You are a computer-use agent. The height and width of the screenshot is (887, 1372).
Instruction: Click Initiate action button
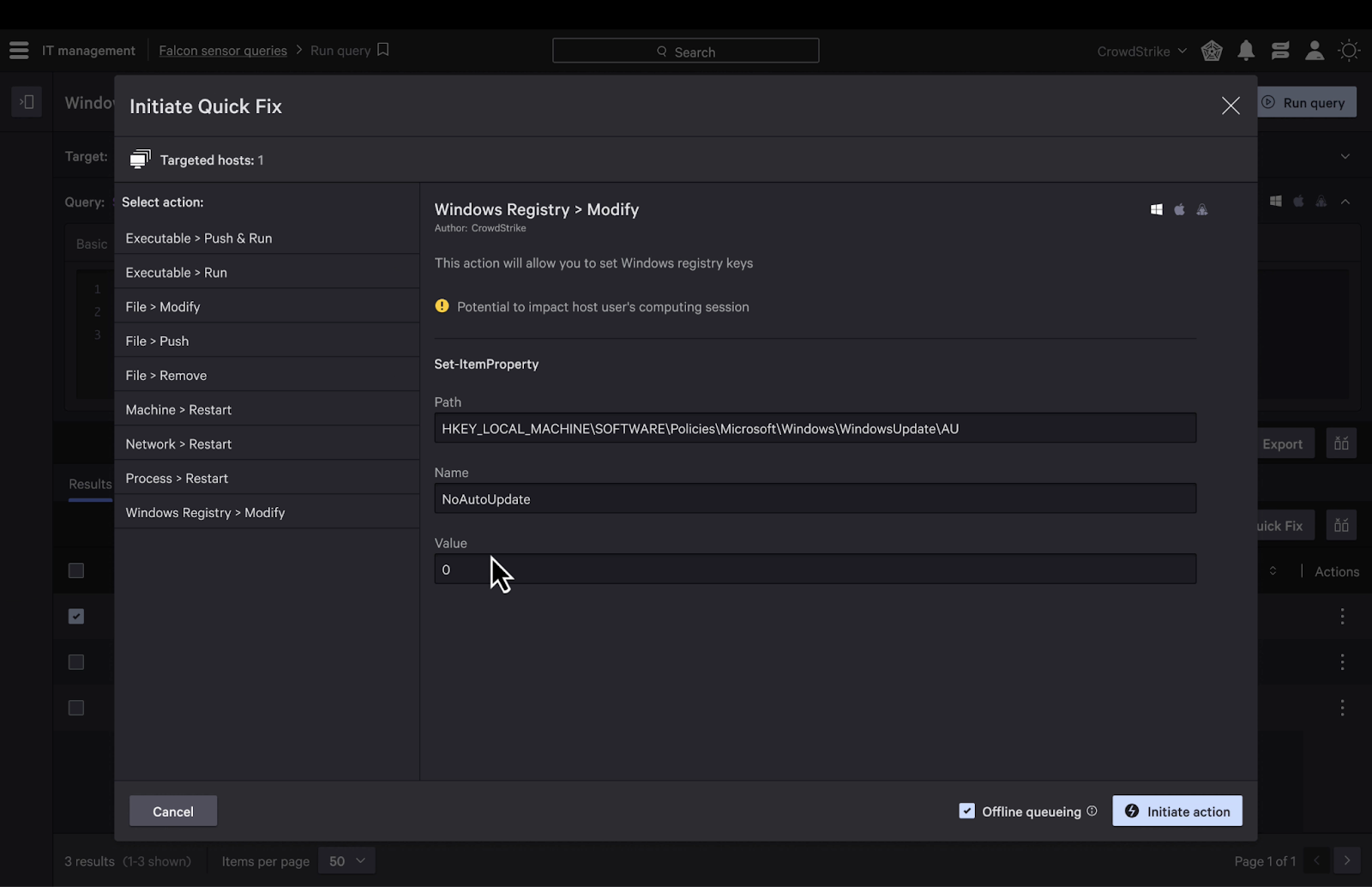click(1177, 811)
